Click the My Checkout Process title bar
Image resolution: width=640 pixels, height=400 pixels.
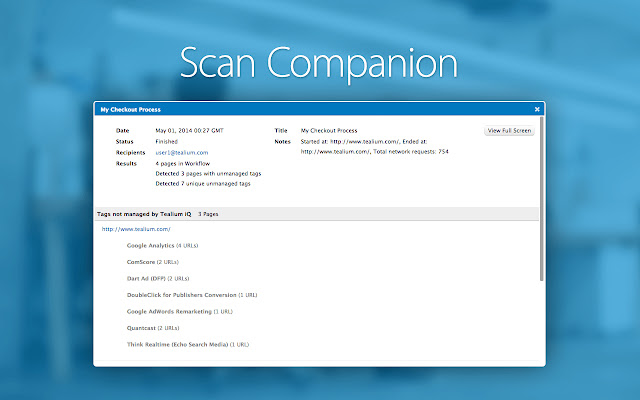[x=300, y=108]
